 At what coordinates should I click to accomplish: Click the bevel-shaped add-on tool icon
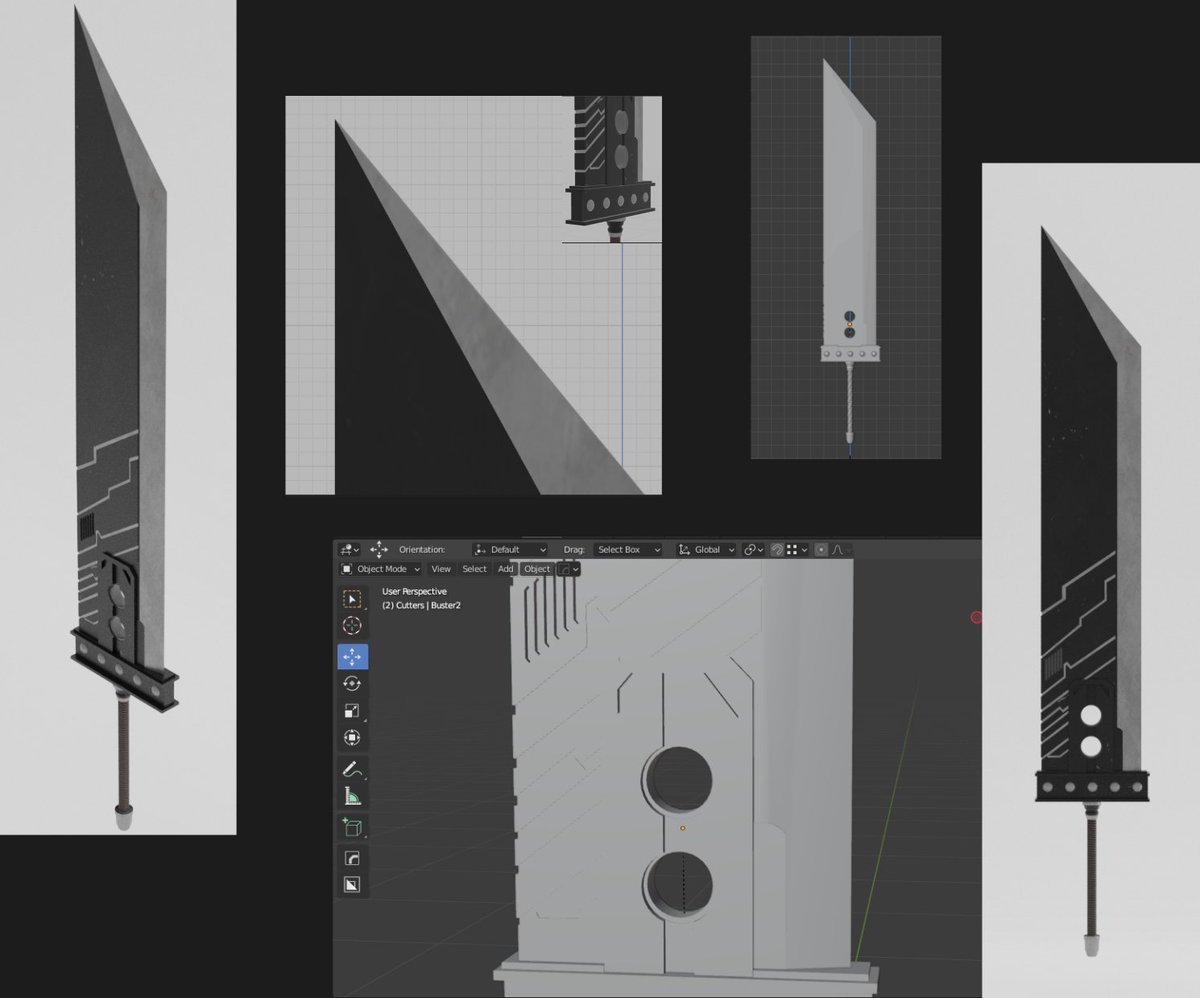(x=352, y=858)
